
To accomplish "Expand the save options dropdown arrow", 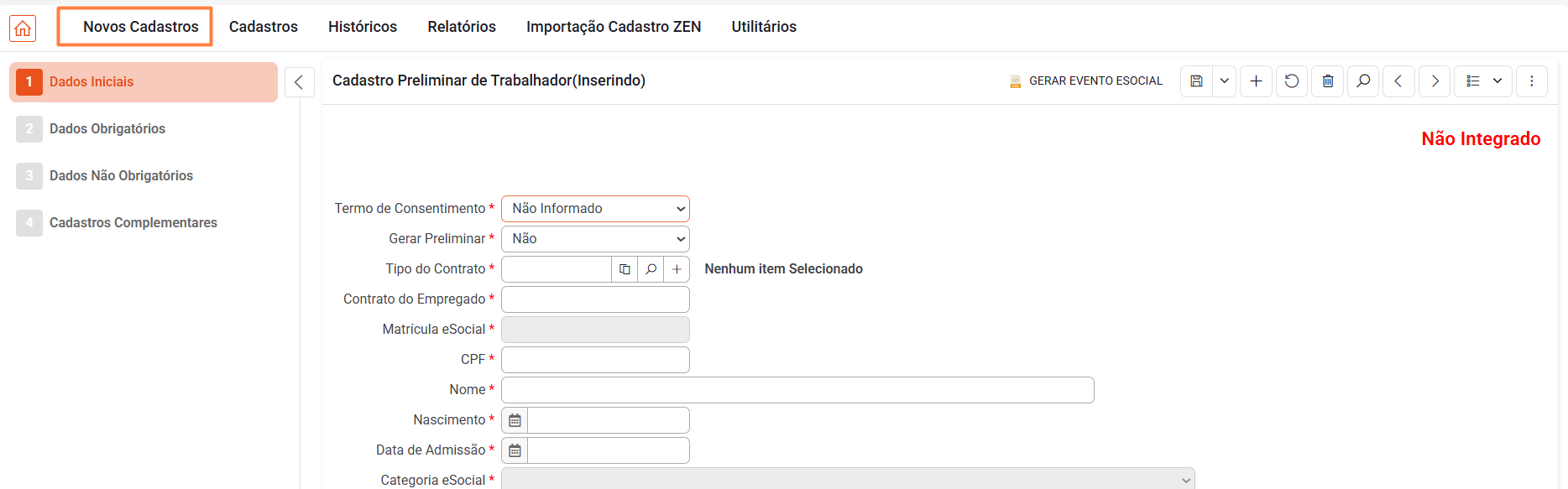I will (x=1225, y=81).
